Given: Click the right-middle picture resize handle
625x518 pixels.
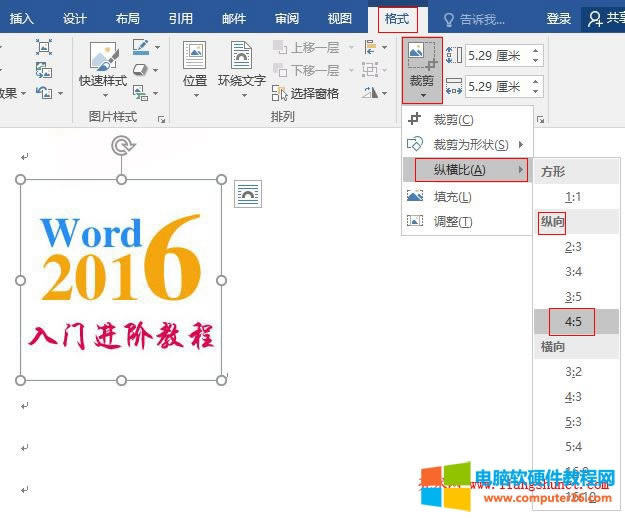Looking at the screenshot, I should point(221,281).
